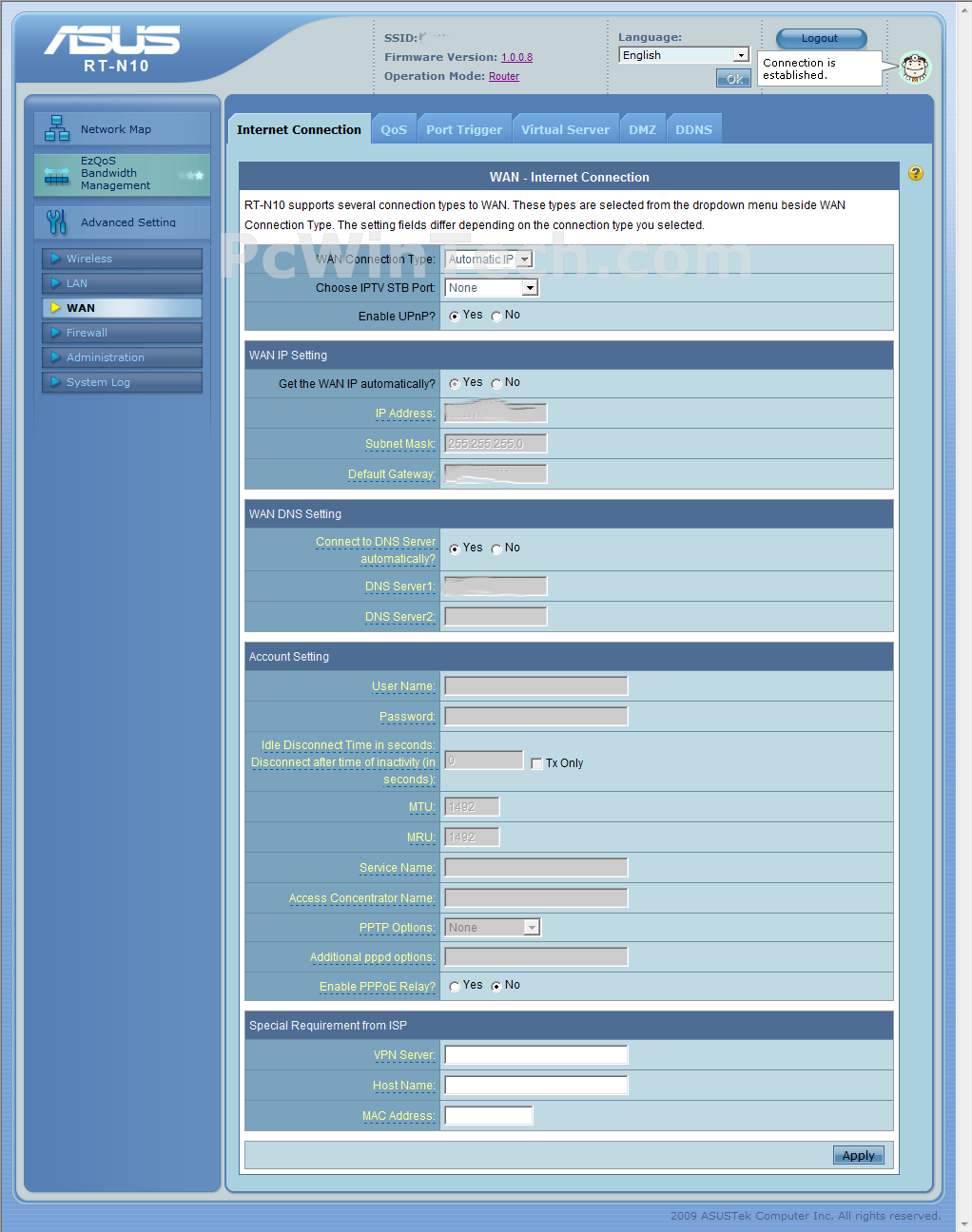Click the Idle Disconnect Time field

pos(484,760)
